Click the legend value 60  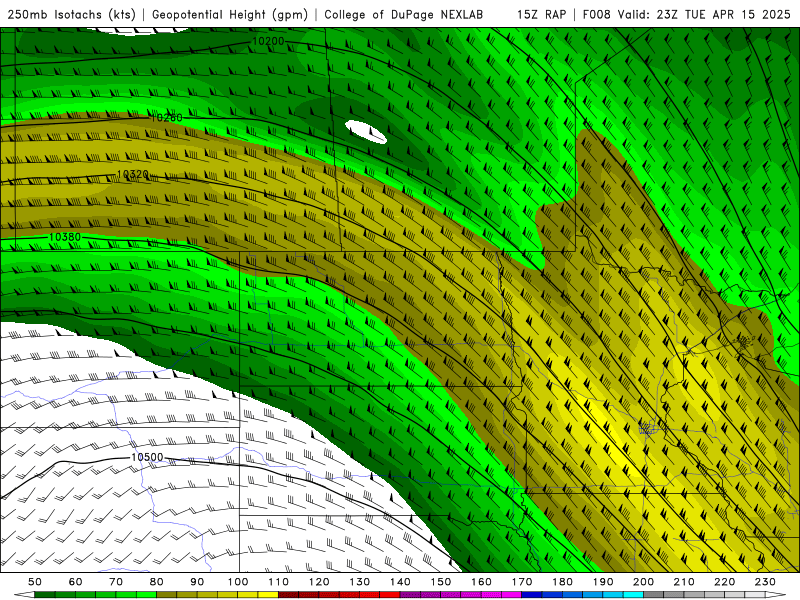tap(76, 582)
